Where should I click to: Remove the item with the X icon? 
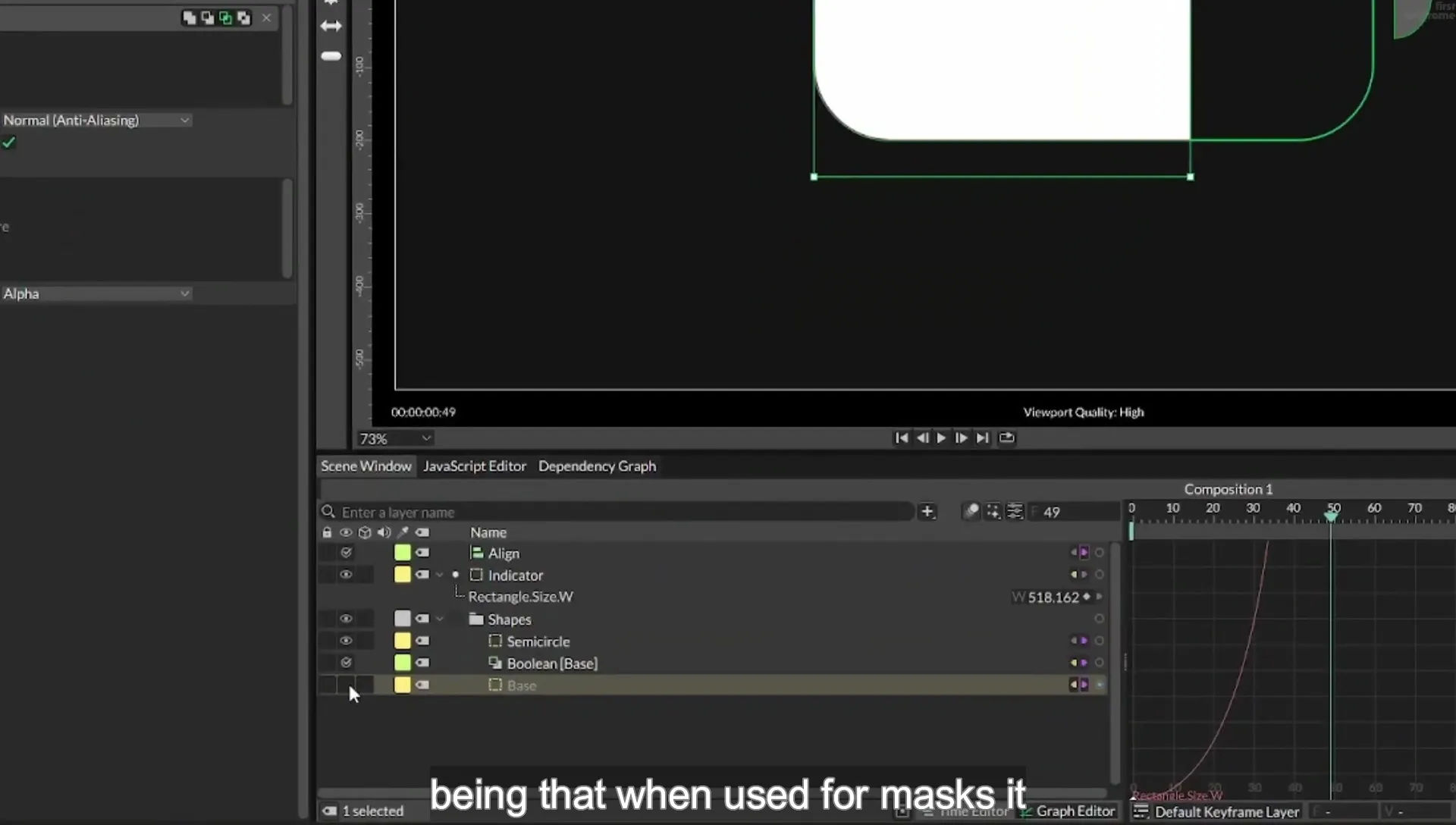coord(266,17)
